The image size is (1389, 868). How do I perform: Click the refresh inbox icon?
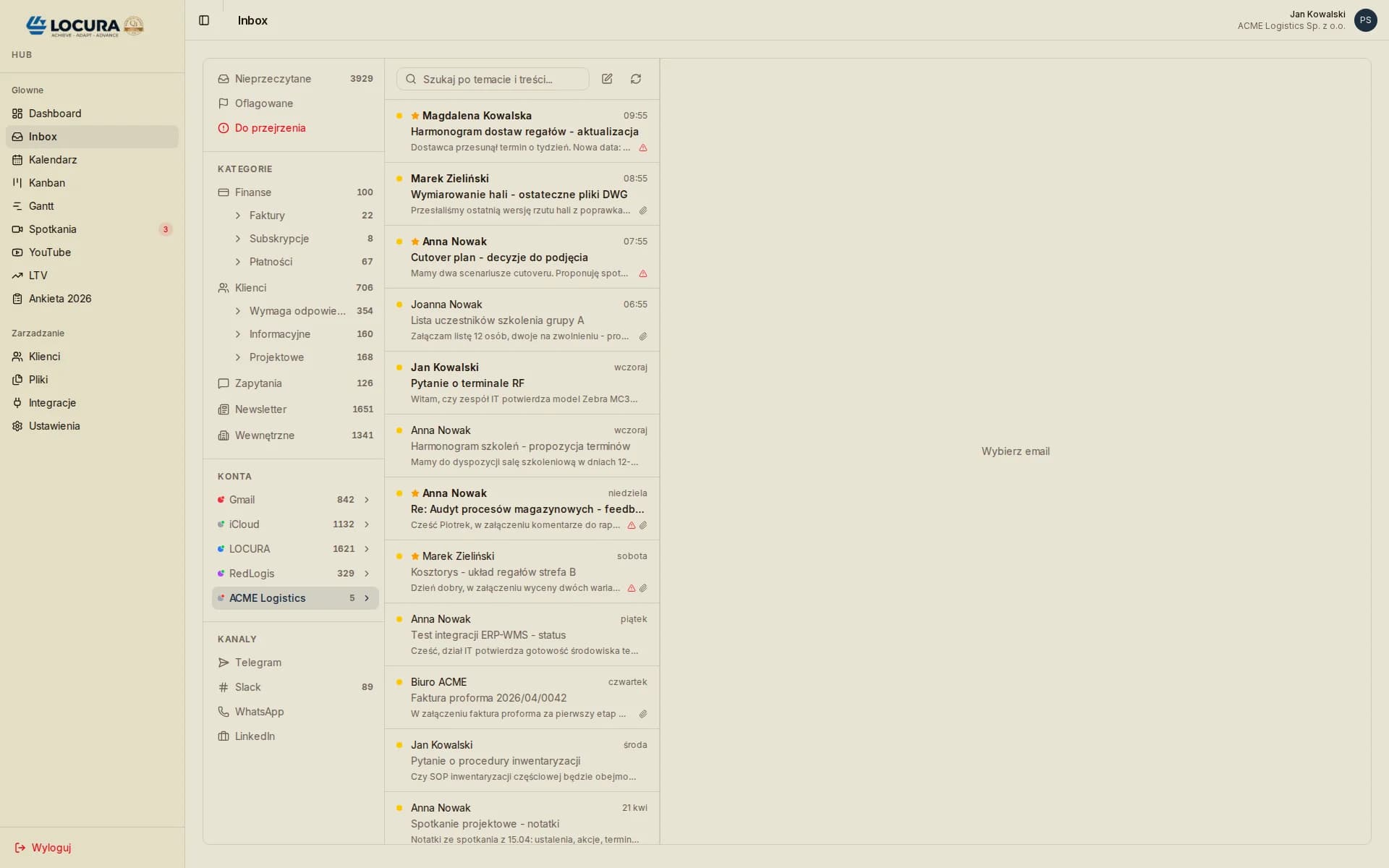(x=635, y=79)
